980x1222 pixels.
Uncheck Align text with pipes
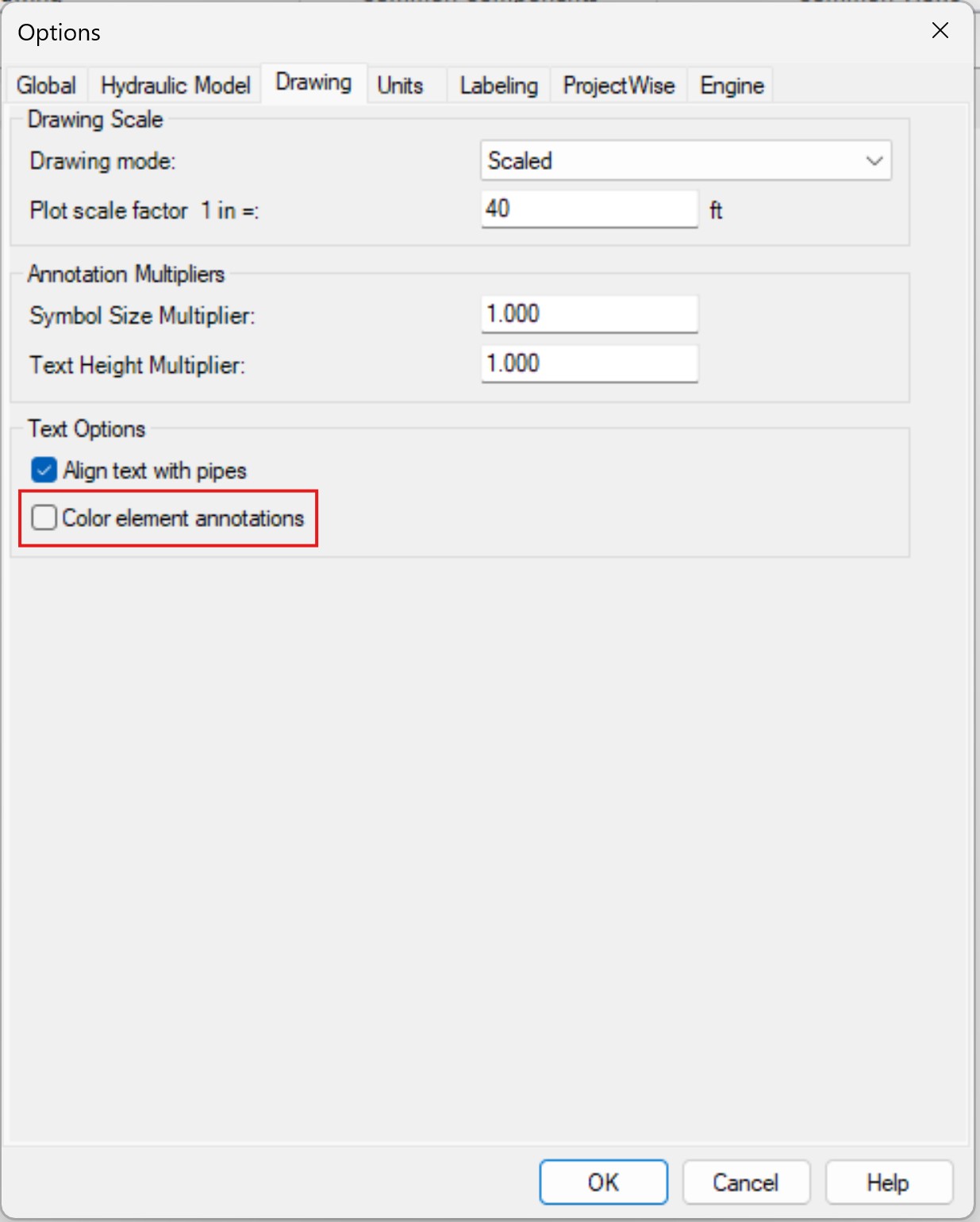(44, 471)
